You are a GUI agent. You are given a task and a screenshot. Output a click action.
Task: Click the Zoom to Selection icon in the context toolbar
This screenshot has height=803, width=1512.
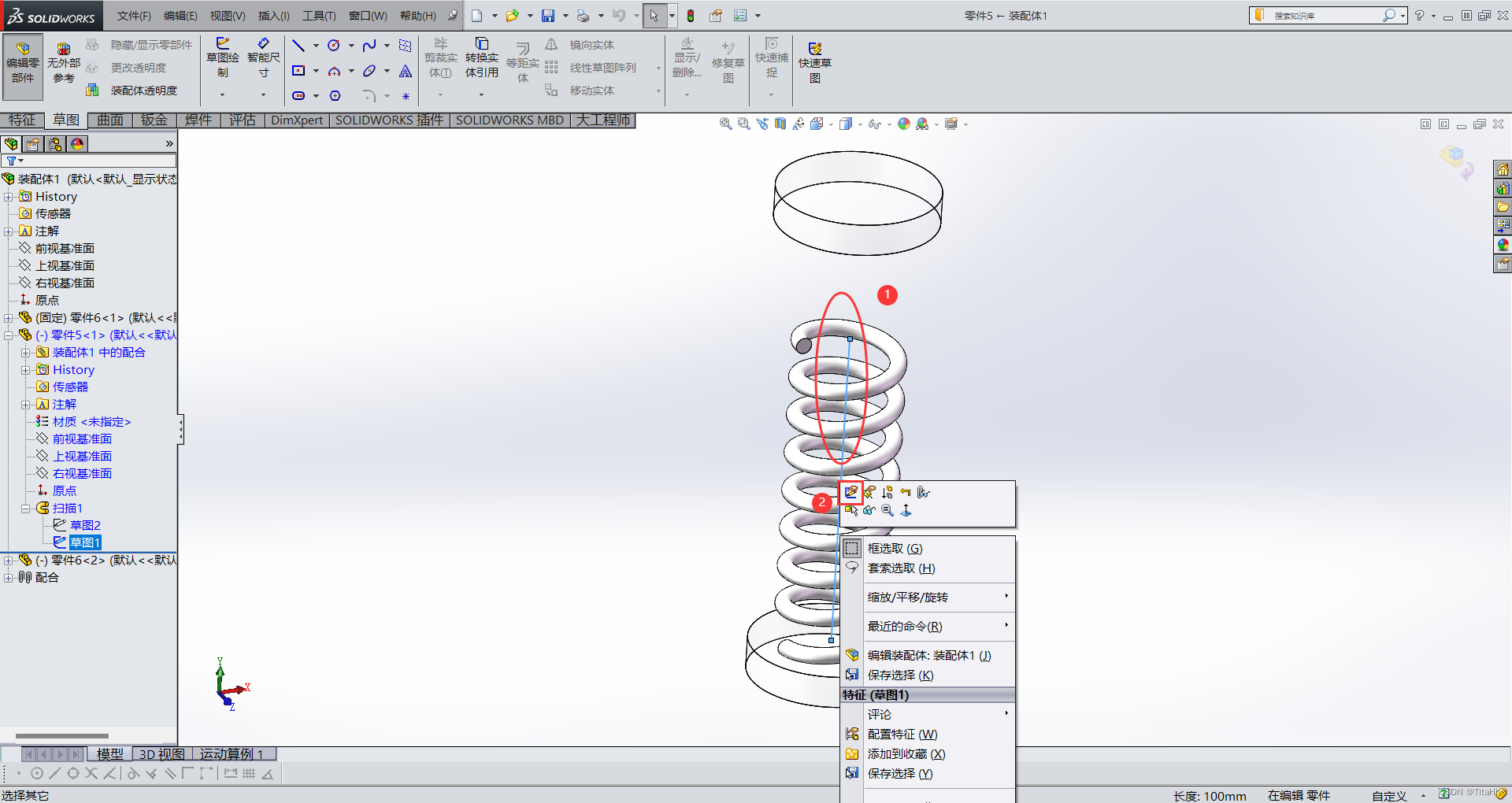coord(888,510)
